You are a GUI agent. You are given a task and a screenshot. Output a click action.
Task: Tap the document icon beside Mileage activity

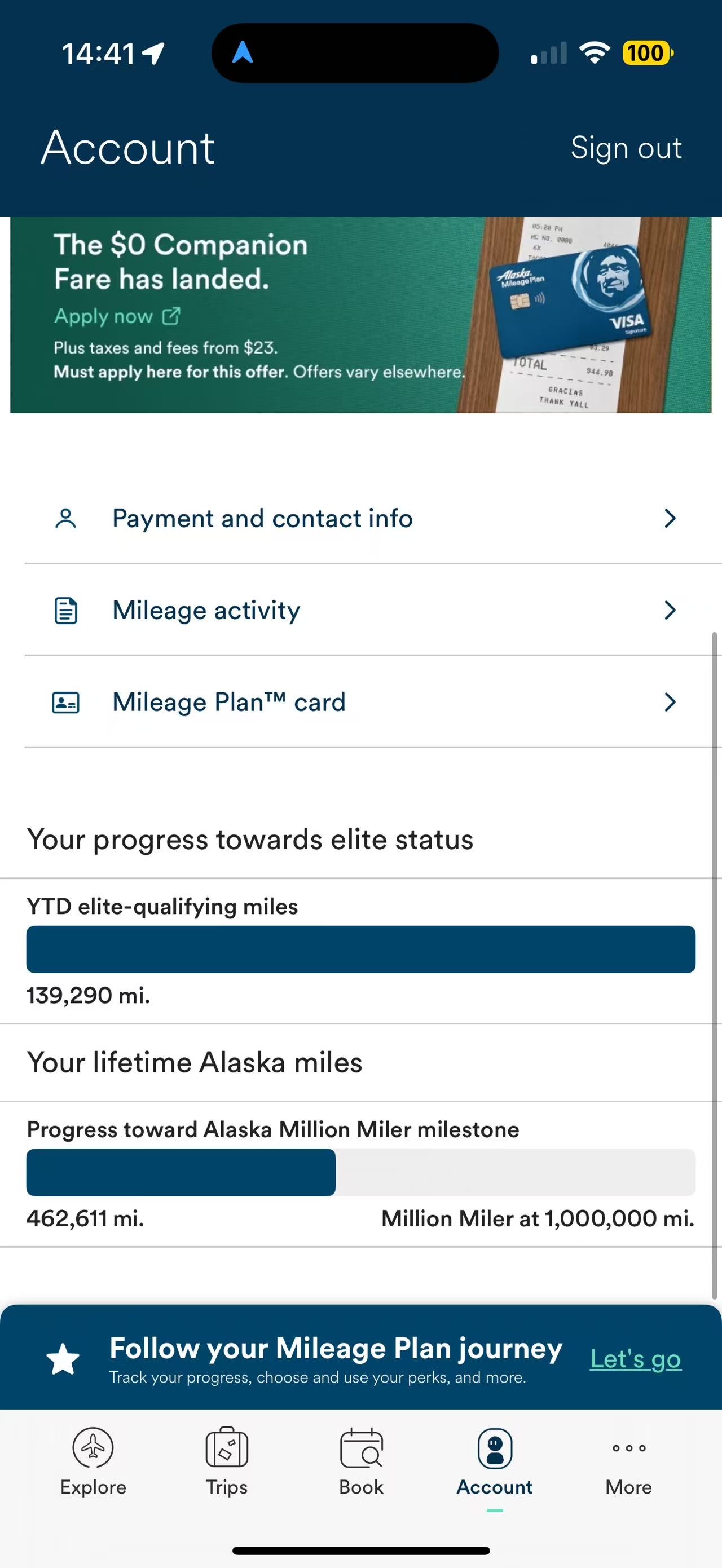[66, 611]
